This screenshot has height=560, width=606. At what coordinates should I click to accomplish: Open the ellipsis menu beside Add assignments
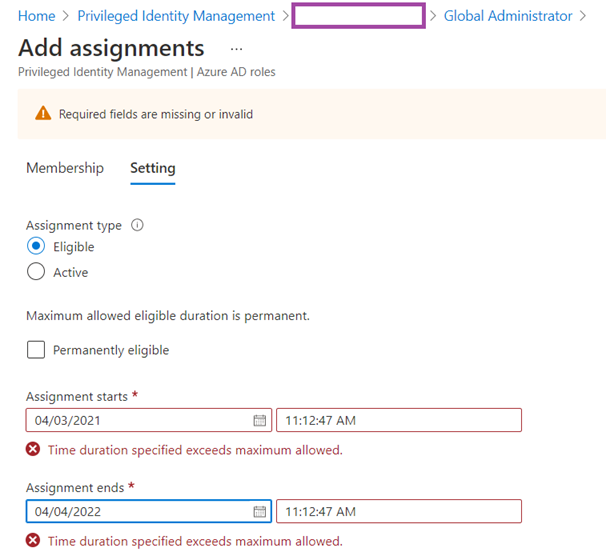(236, 49)
